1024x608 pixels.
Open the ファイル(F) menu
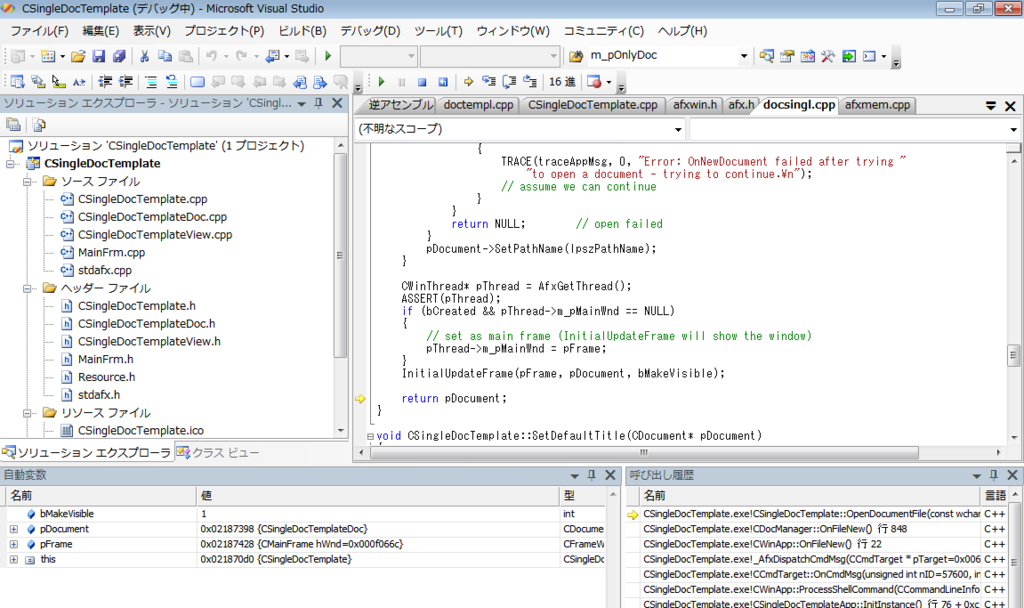coord(39,31)
